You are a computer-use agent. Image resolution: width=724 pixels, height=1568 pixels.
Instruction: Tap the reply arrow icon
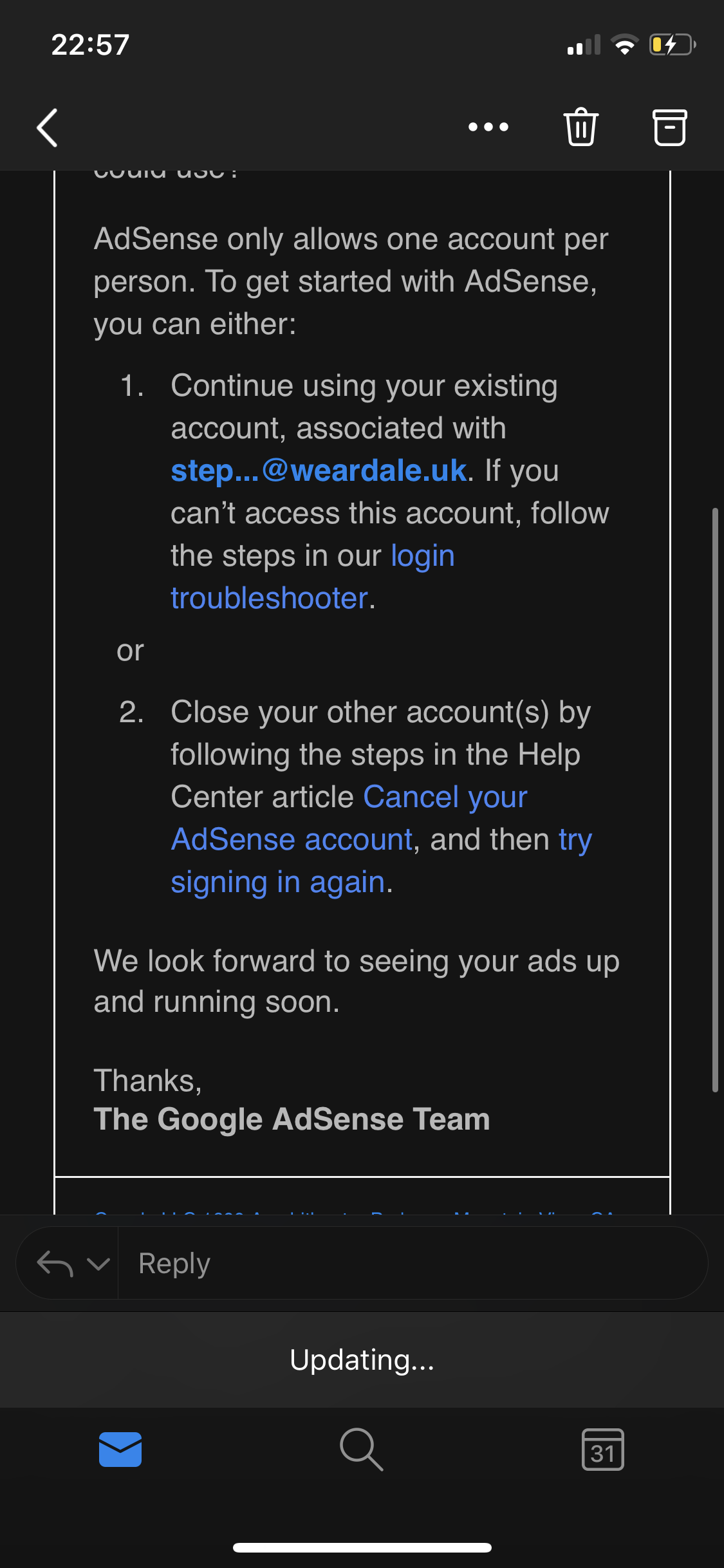tap(54, 1264)
